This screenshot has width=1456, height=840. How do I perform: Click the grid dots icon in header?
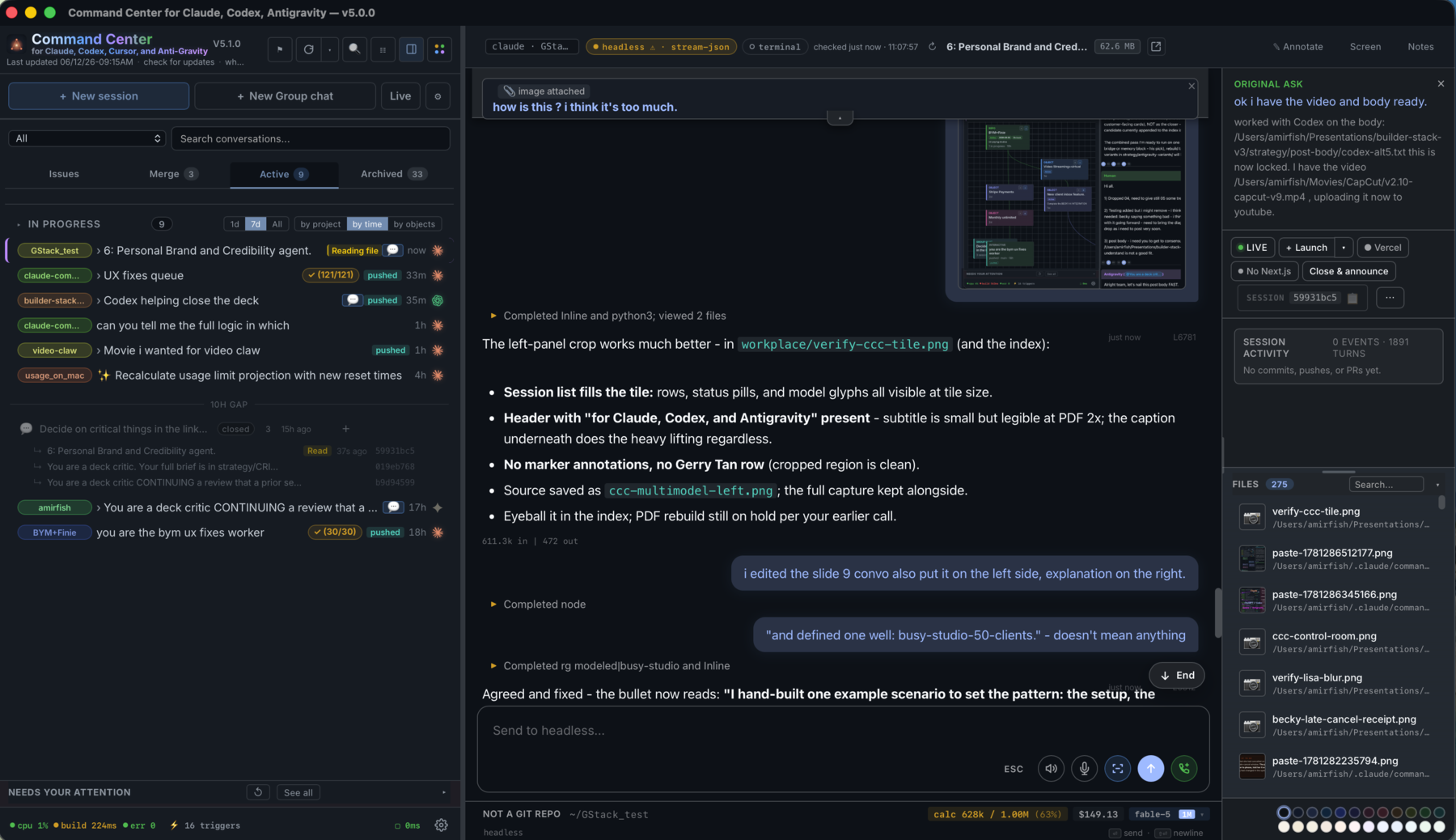383,49
